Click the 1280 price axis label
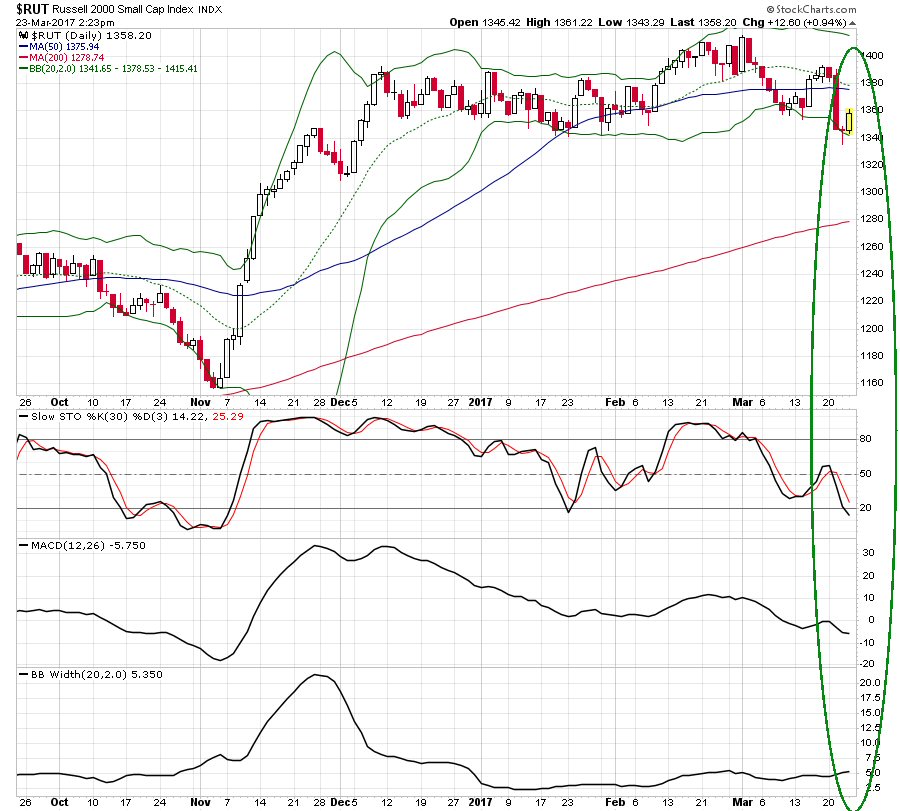The image size is (900, 811). [x=873, y=219]
